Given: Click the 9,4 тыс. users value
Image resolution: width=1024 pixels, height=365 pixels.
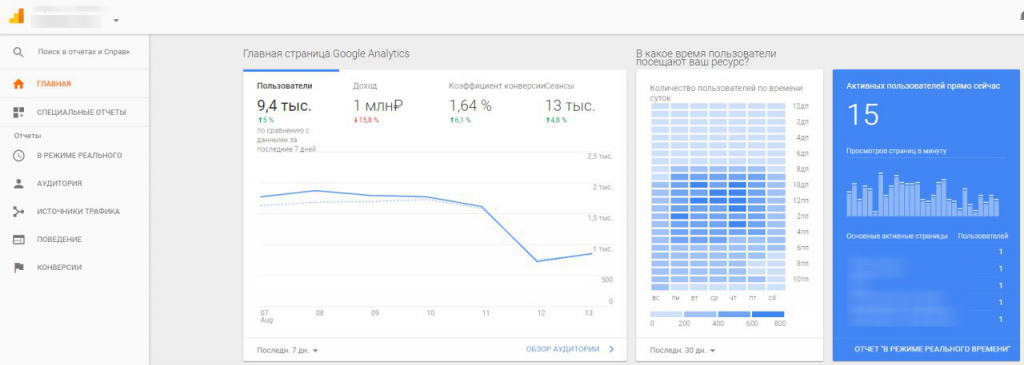Looking at the screenshot, I should tap(284, 105).
